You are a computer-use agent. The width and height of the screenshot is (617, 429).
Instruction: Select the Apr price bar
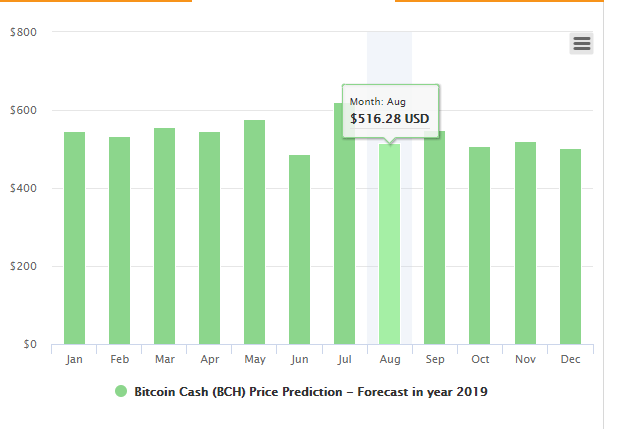(209, 238)
